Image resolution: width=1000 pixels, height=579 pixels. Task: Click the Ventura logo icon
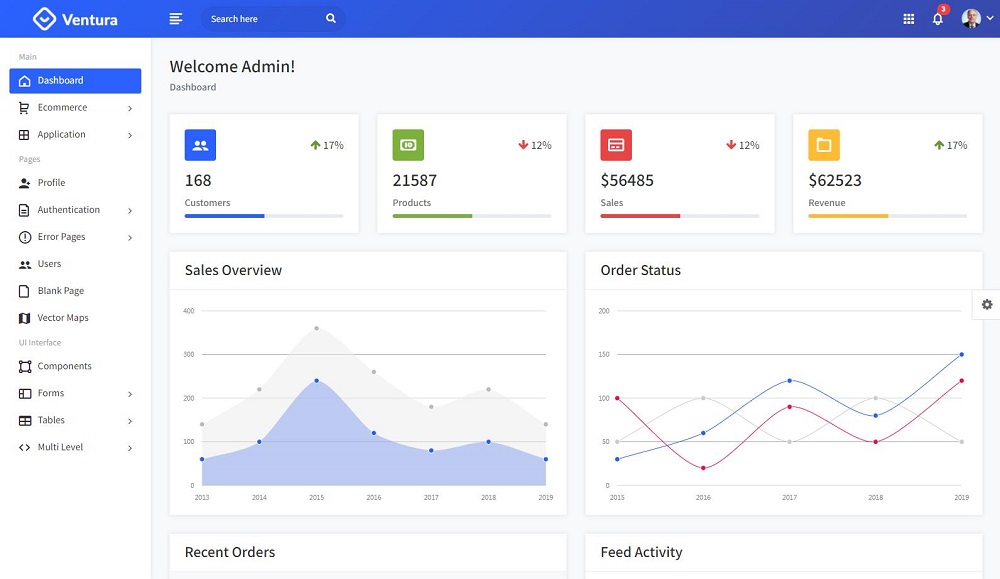pos(44,19)
